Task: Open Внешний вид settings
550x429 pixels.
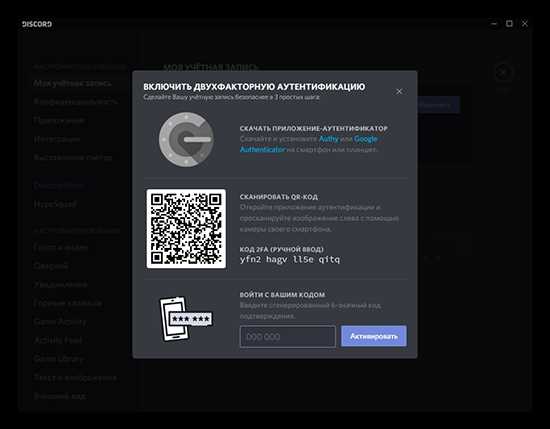Action: point(60,396)
